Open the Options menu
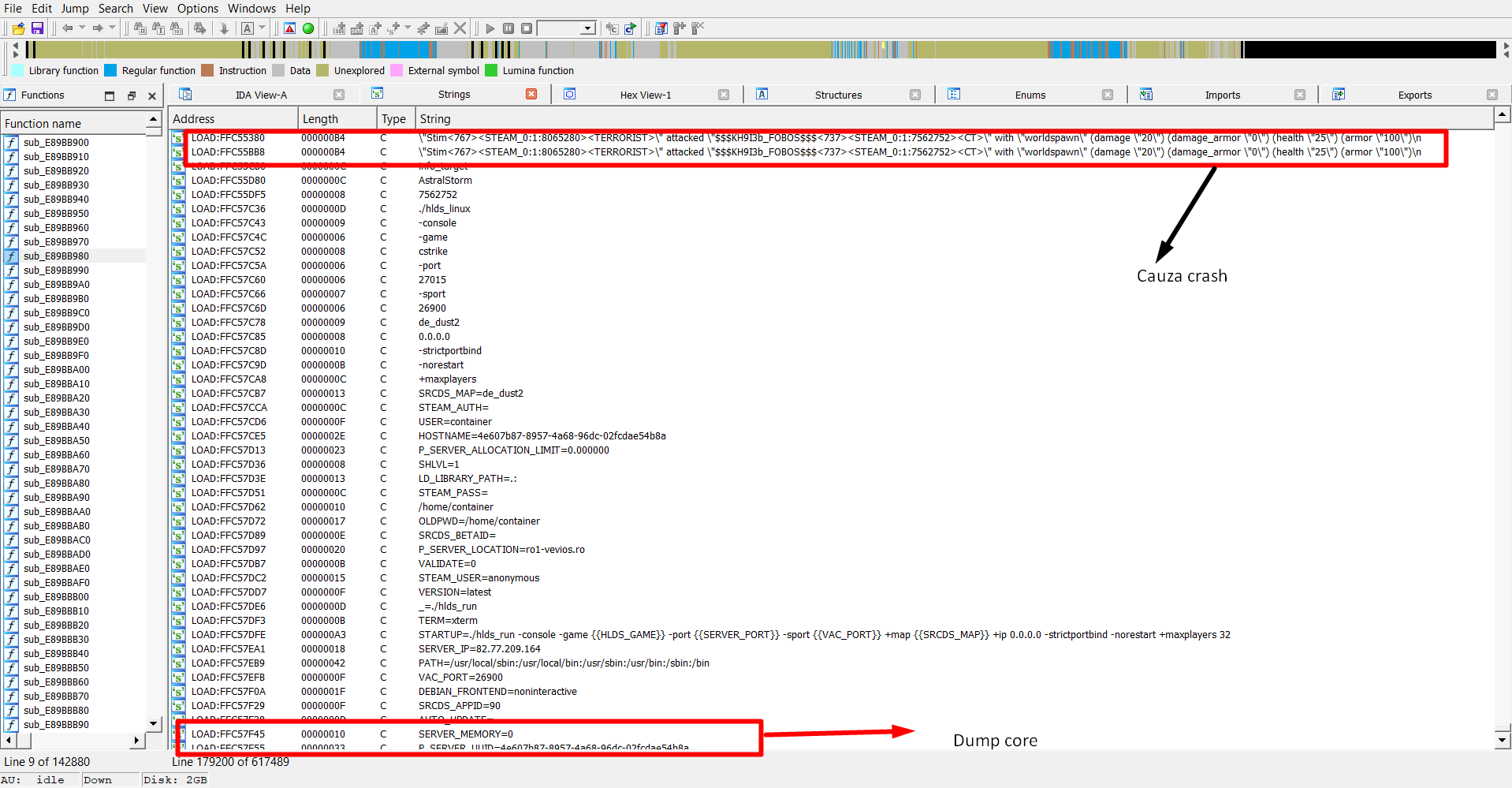The width and height of the screenshot is (1512, 788). click(197, 9)
